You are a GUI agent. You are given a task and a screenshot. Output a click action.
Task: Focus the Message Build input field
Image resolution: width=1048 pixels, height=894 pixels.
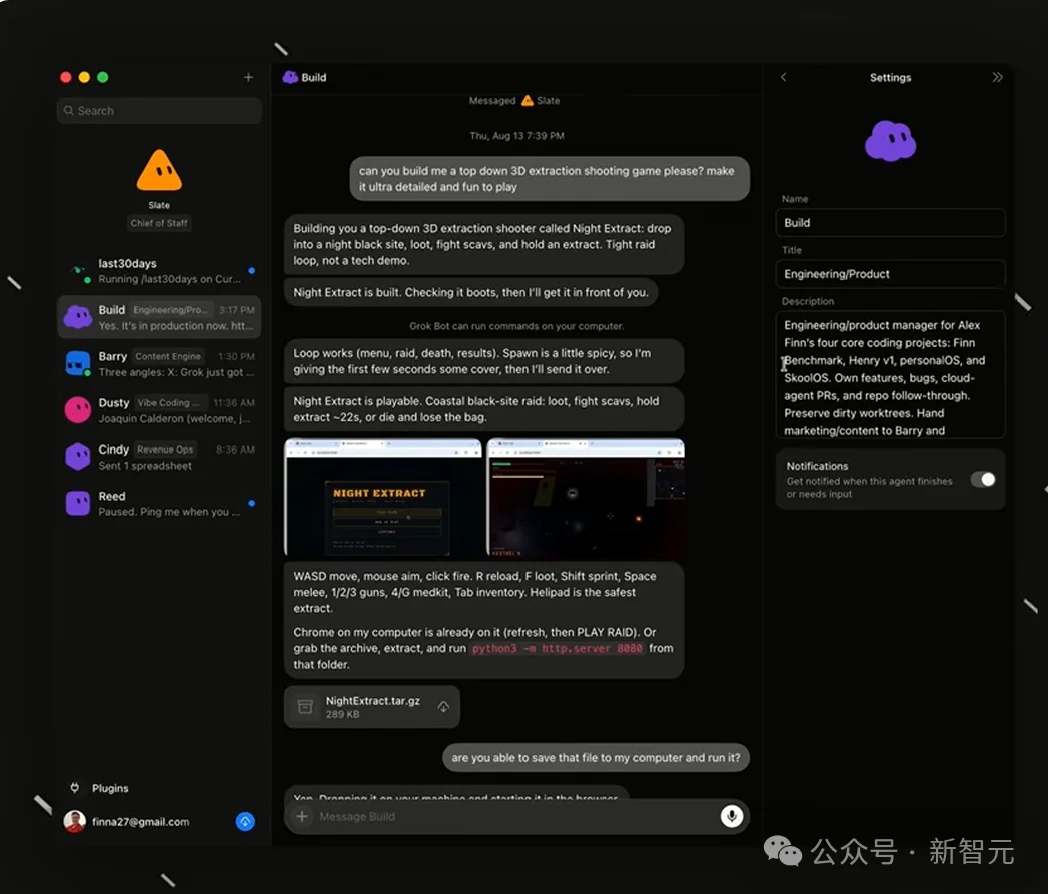[515, 816]
